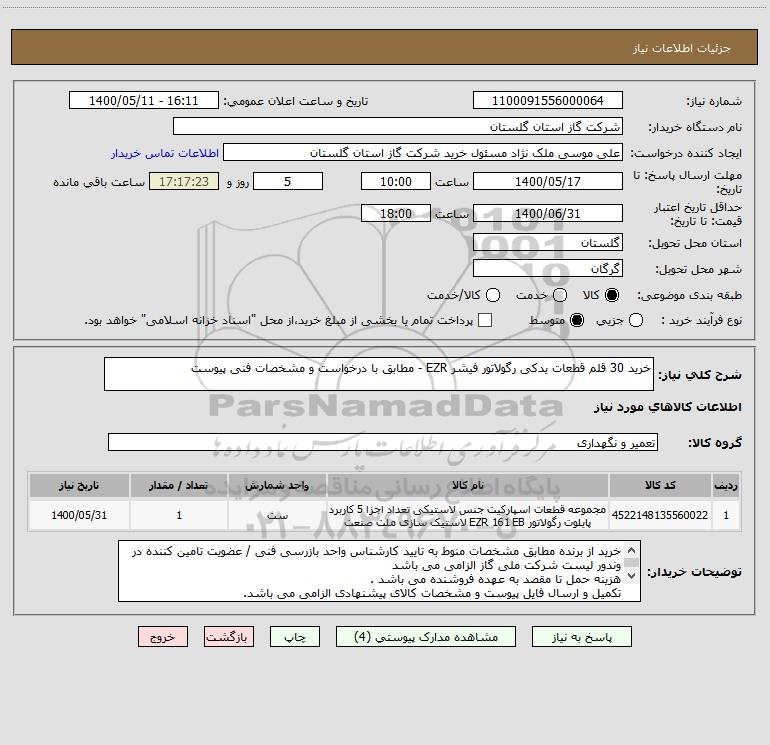Click the remaining days field showing 5

(x=288, y=182)
